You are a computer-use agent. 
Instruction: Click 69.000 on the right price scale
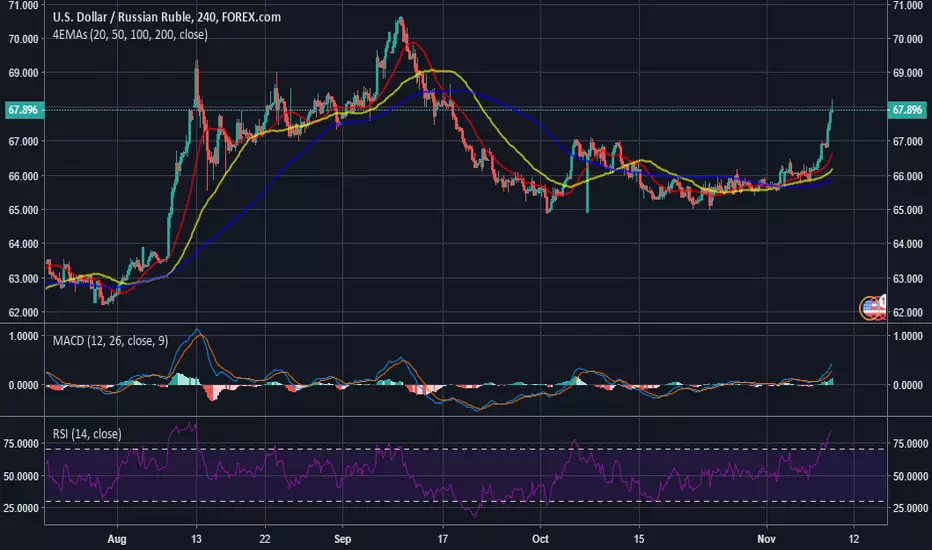click(x=908, y=73)
